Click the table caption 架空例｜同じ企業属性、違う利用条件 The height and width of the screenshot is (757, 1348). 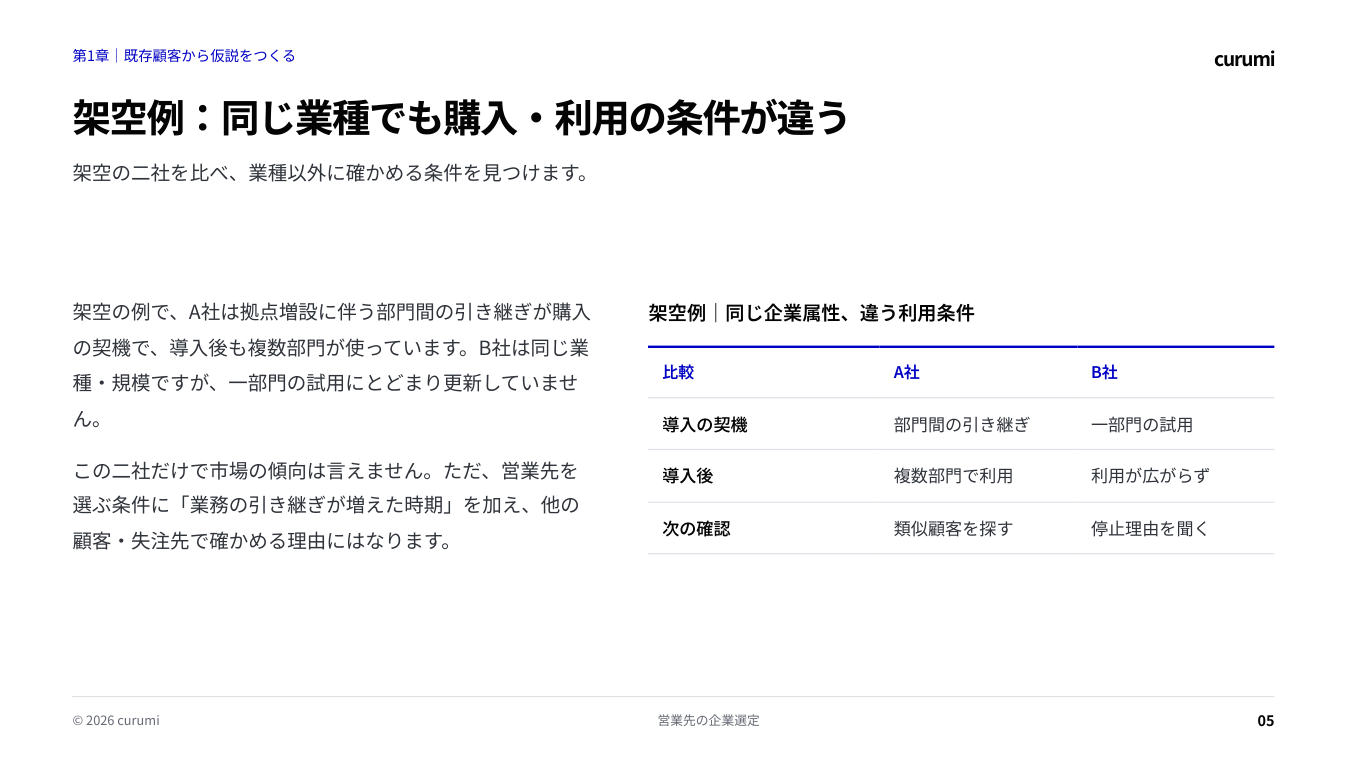(811, 313)
